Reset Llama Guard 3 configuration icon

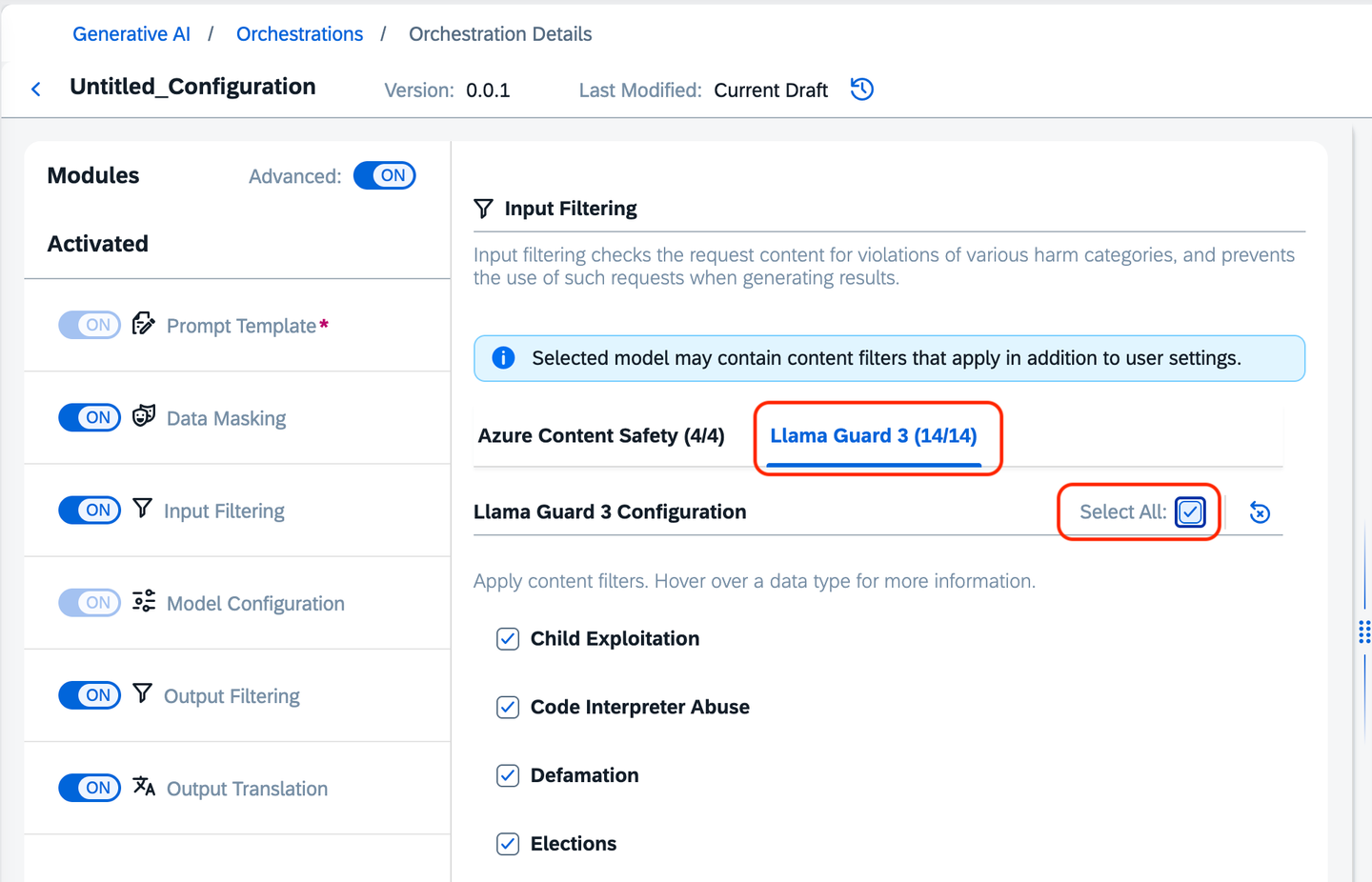point(1260,512)
